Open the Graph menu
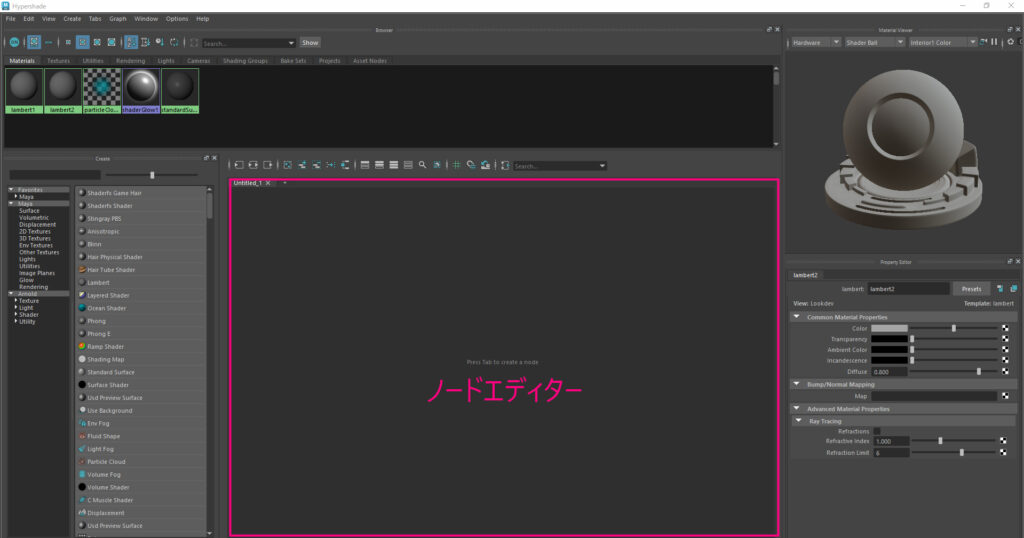Image resolution: width=1024 pixels, height=538 pixels. click(x=118, y=19)
